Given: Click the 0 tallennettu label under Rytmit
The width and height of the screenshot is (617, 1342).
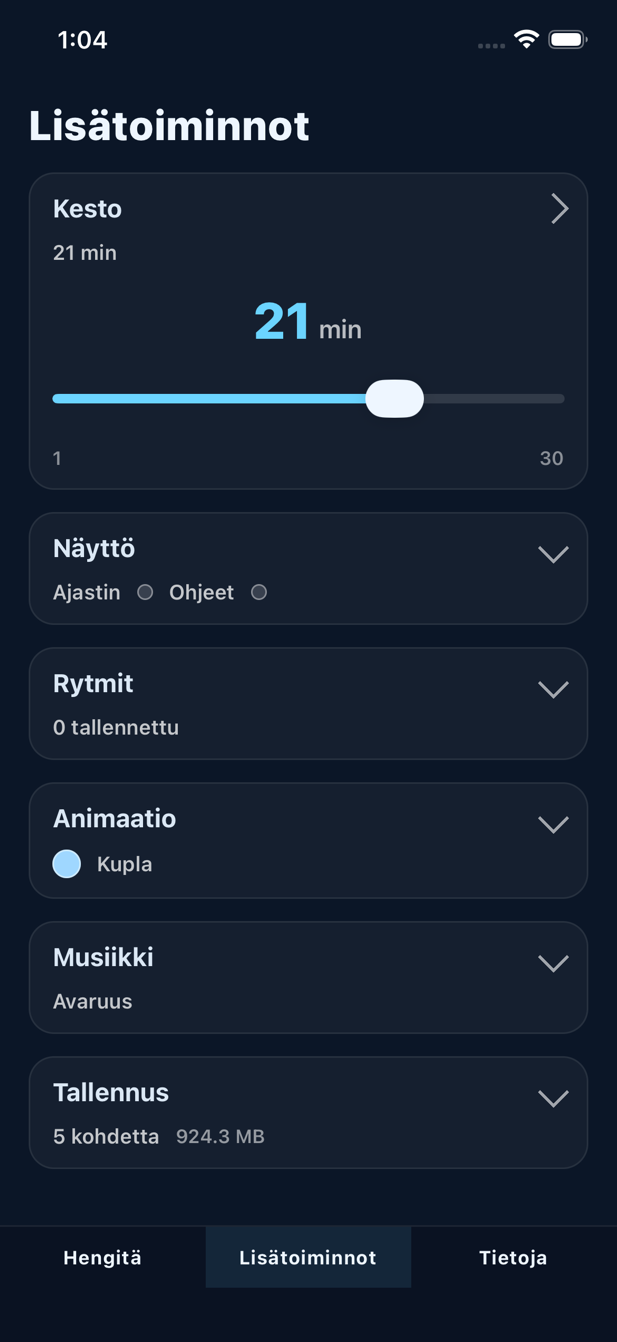Looking at the screenshot, I should 116,727.
